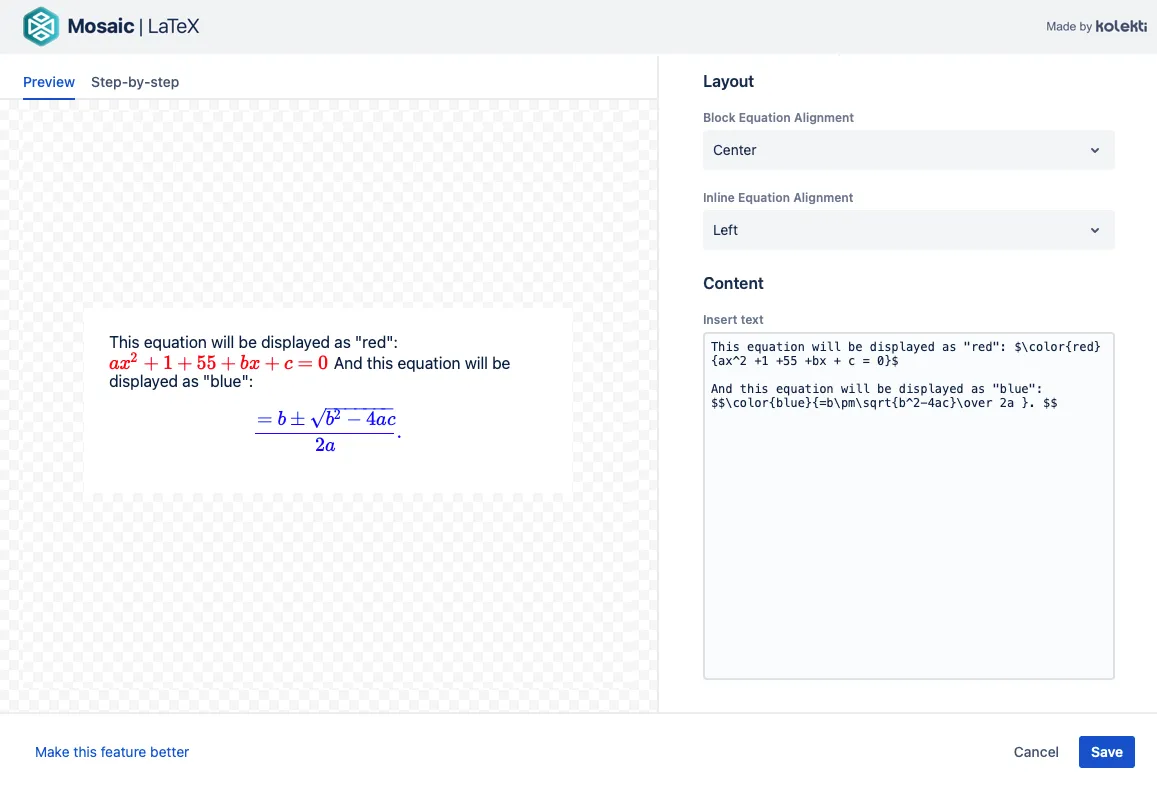Click the Layout section heading
The image size is (1157, 787).
click(728, 81)
